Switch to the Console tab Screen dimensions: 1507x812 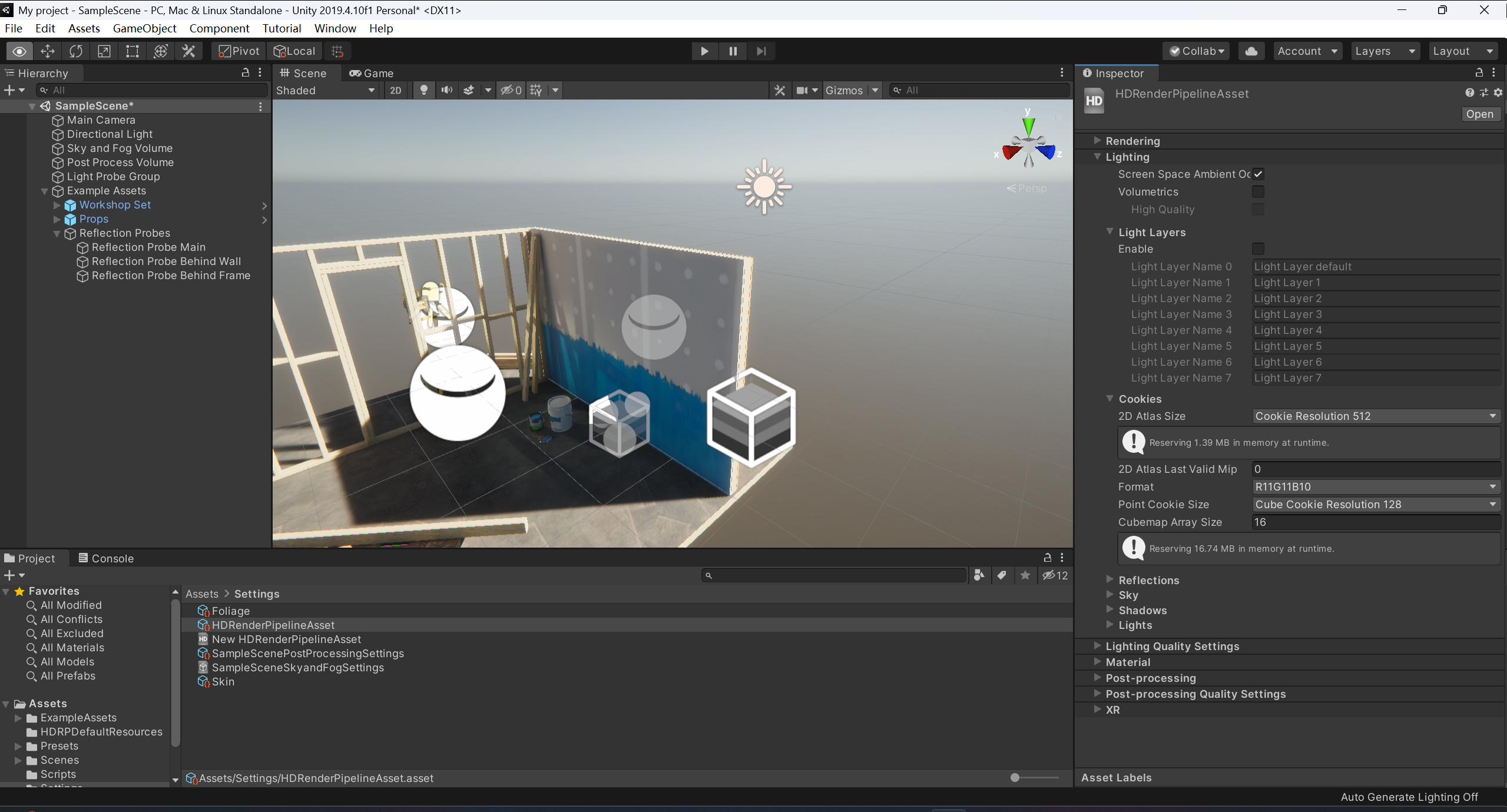pos(106,558)
